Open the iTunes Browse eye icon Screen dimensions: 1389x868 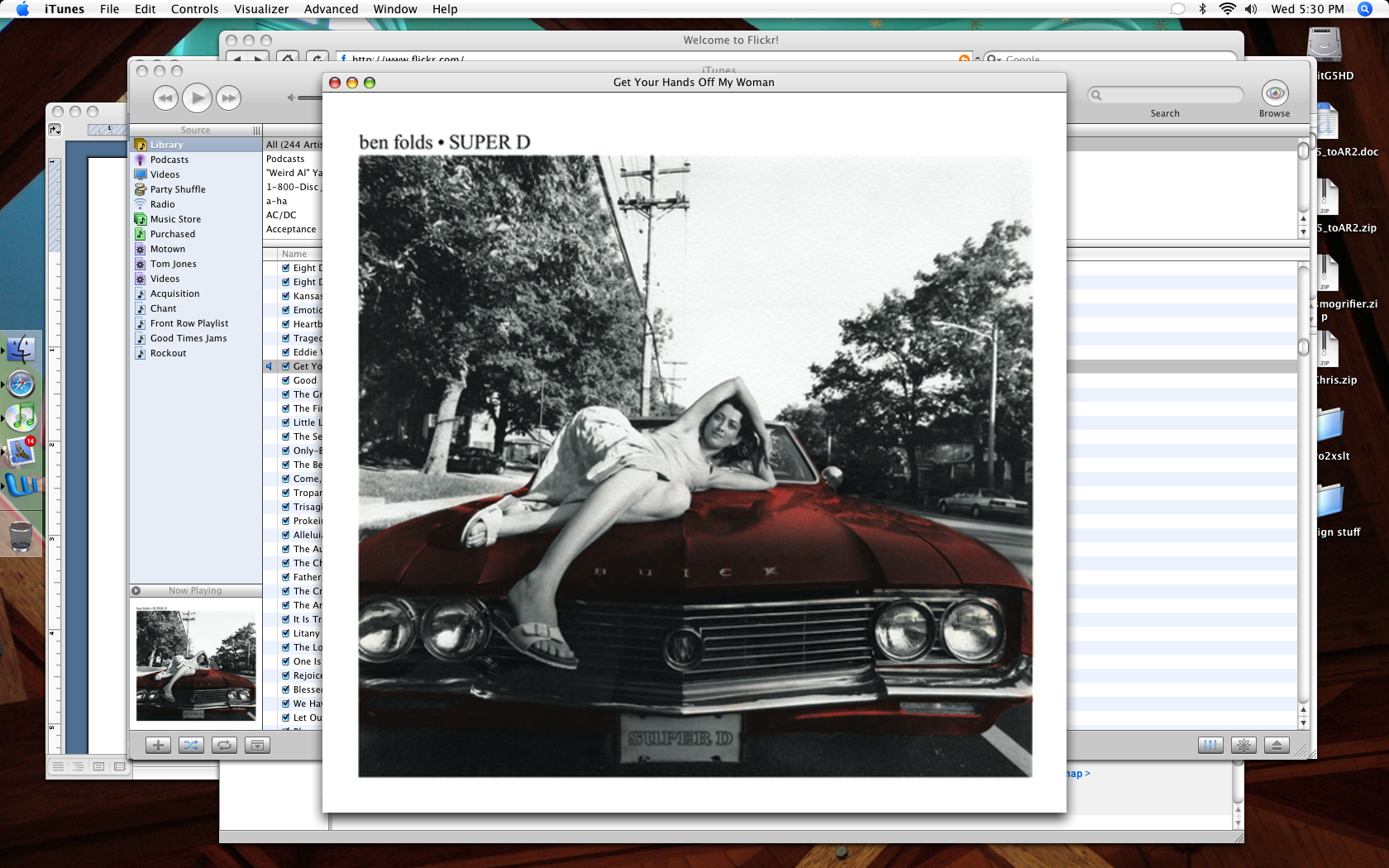pos(1275,93)
